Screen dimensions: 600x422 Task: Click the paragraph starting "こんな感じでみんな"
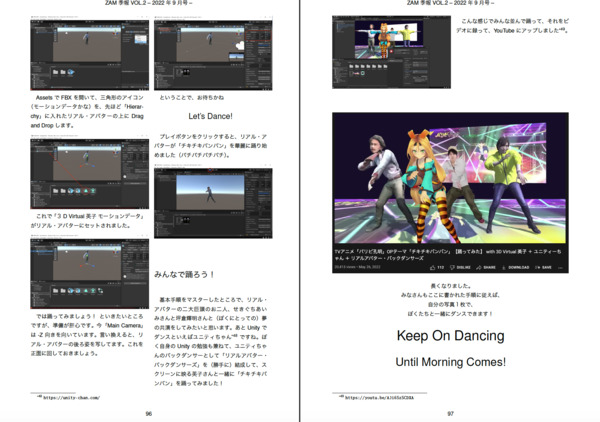point(512,26)
